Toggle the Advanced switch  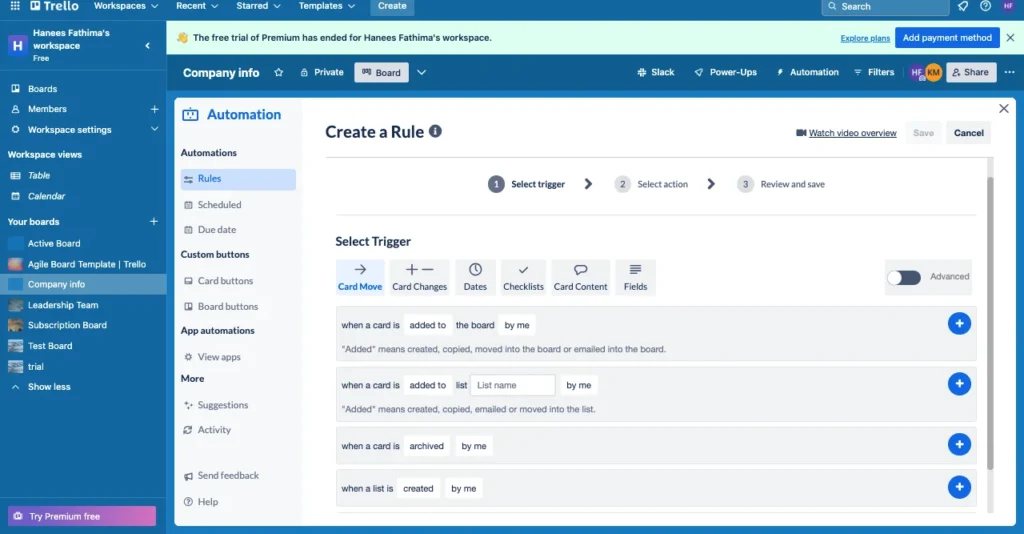[x=904, y=277]
